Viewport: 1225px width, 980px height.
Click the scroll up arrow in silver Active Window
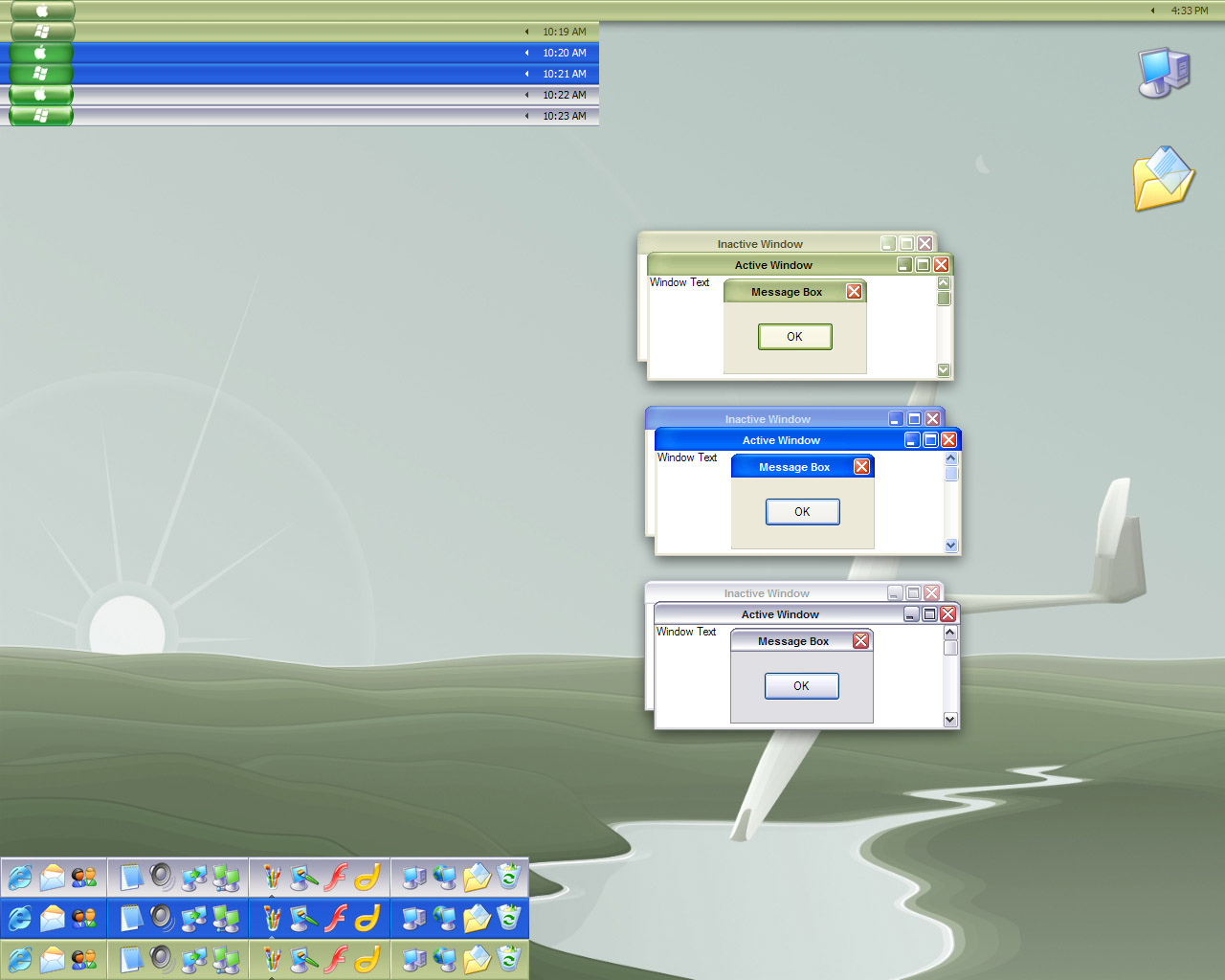[950, 633]
